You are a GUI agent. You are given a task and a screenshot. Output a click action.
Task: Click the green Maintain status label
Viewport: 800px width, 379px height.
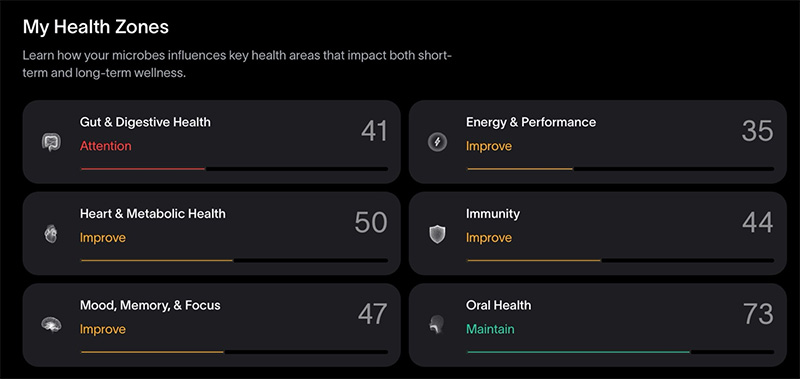tap(490, 329)
